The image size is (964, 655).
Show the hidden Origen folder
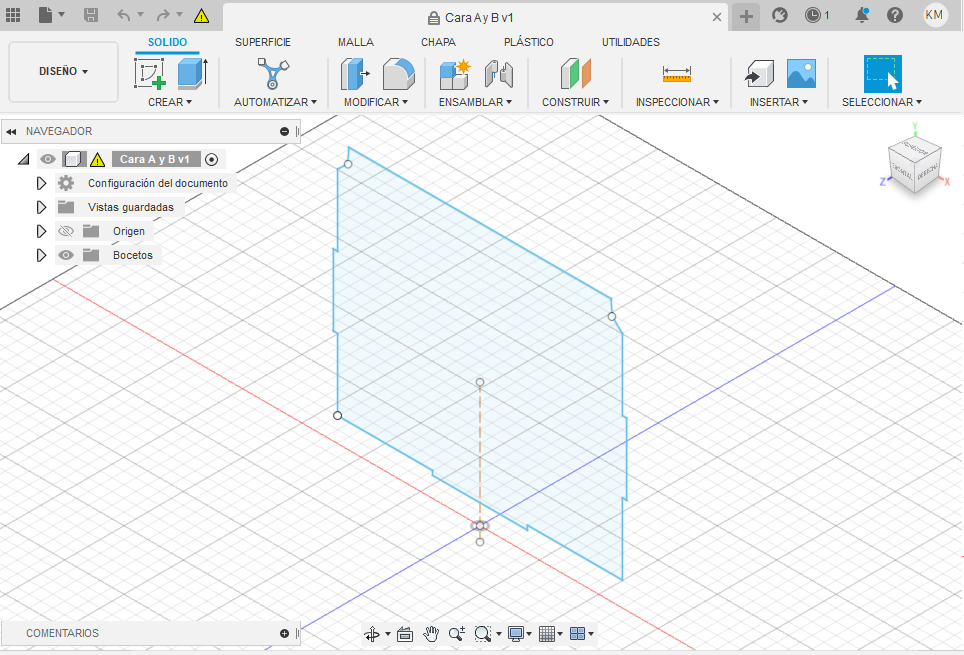pos(65,231)
